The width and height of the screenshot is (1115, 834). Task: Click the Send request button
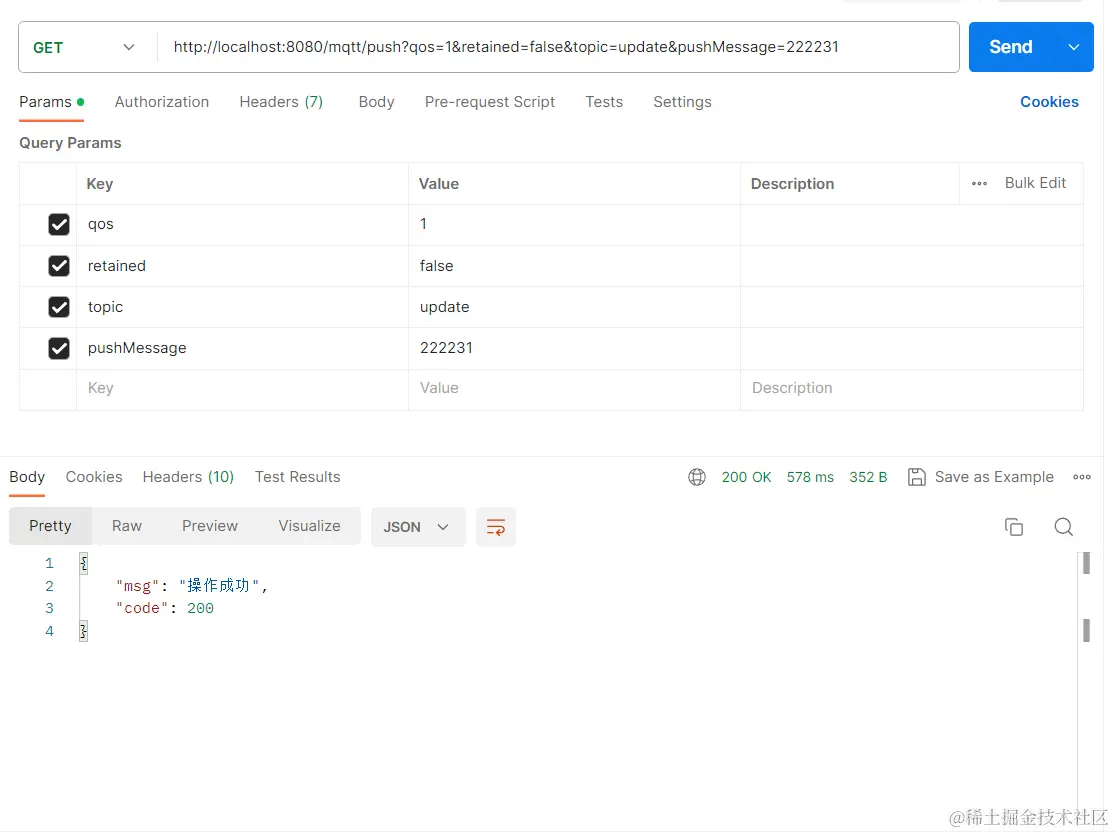[x=1010, y=47]
